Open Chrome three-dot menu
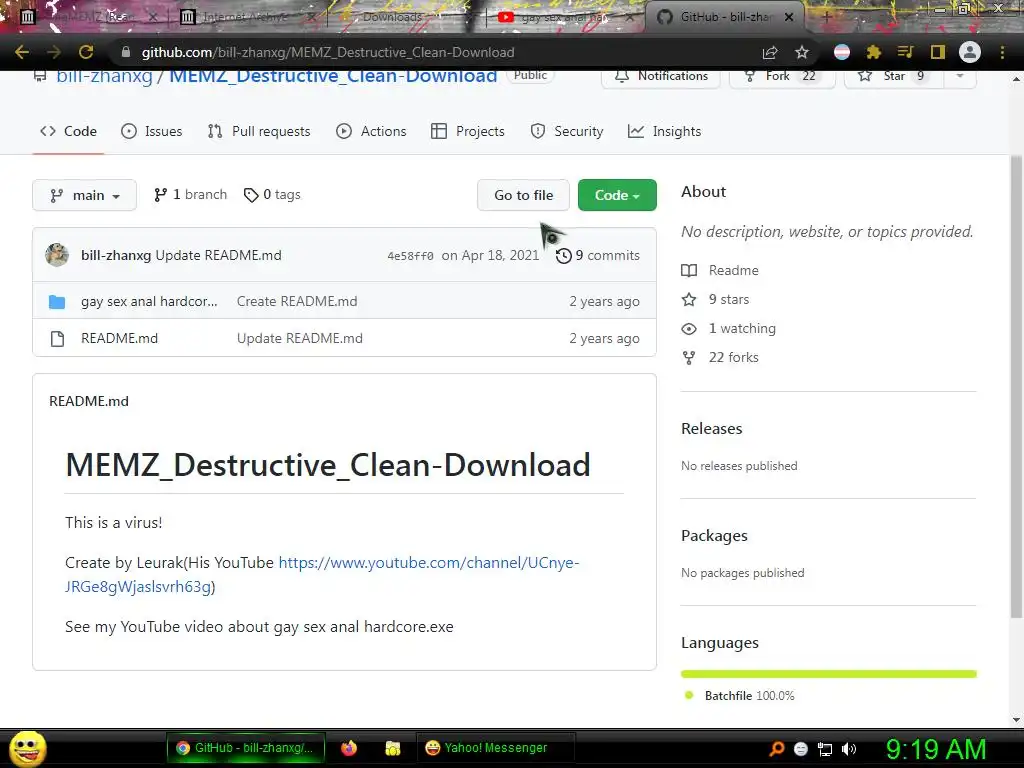The height and width of the screenshot is (768, 1024). [x=1002, y=52]
